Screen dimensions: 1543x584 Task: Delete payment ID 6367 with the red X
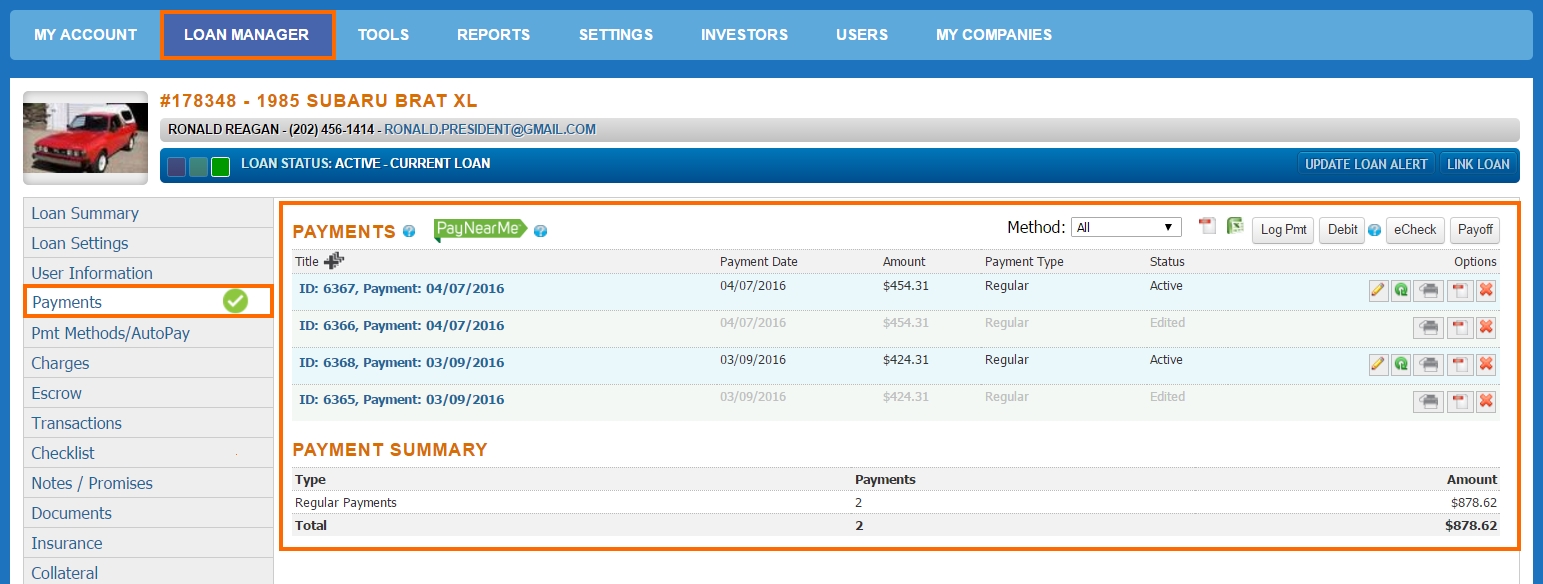click(1486, 290)
